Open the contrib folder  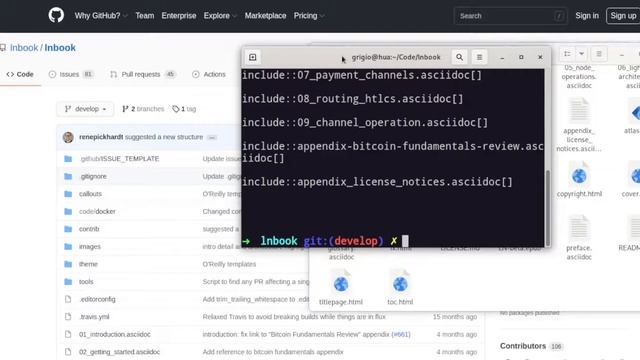(x=89, y=229)
